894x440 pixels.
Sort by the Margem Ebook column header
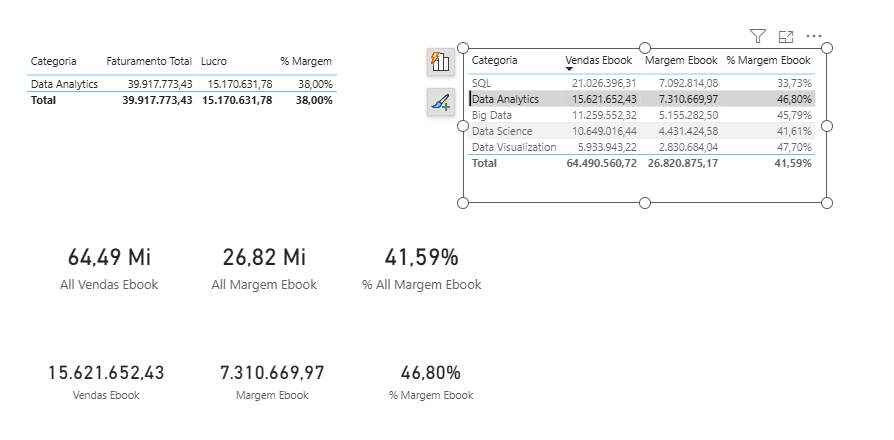pos(681,60)
